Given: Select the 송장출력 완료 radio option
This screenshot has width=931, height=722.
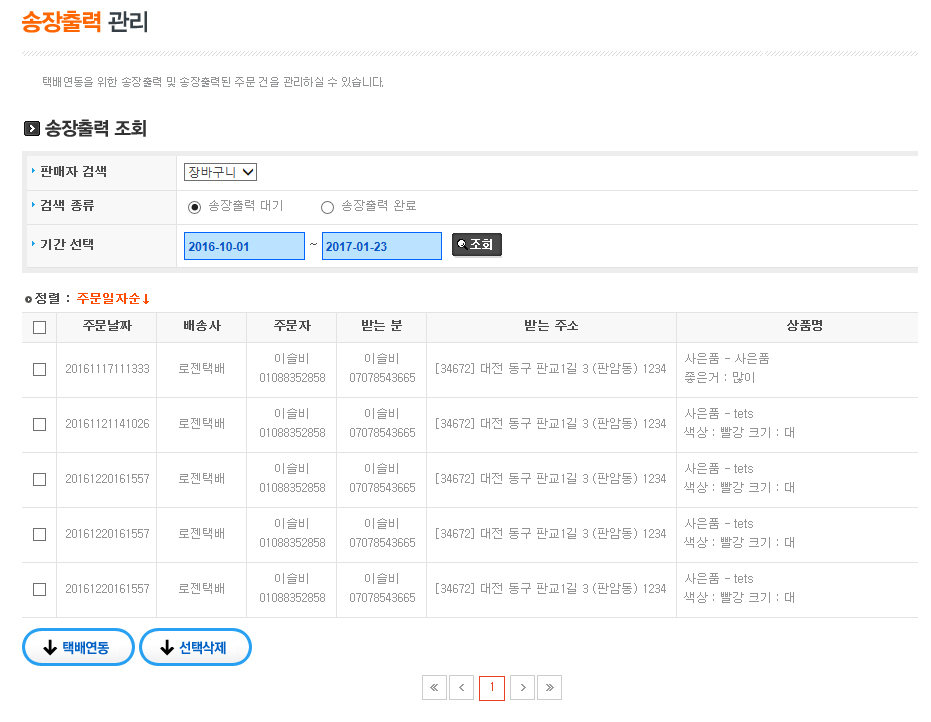Looking at the screenshot, I should click(327, 207).
